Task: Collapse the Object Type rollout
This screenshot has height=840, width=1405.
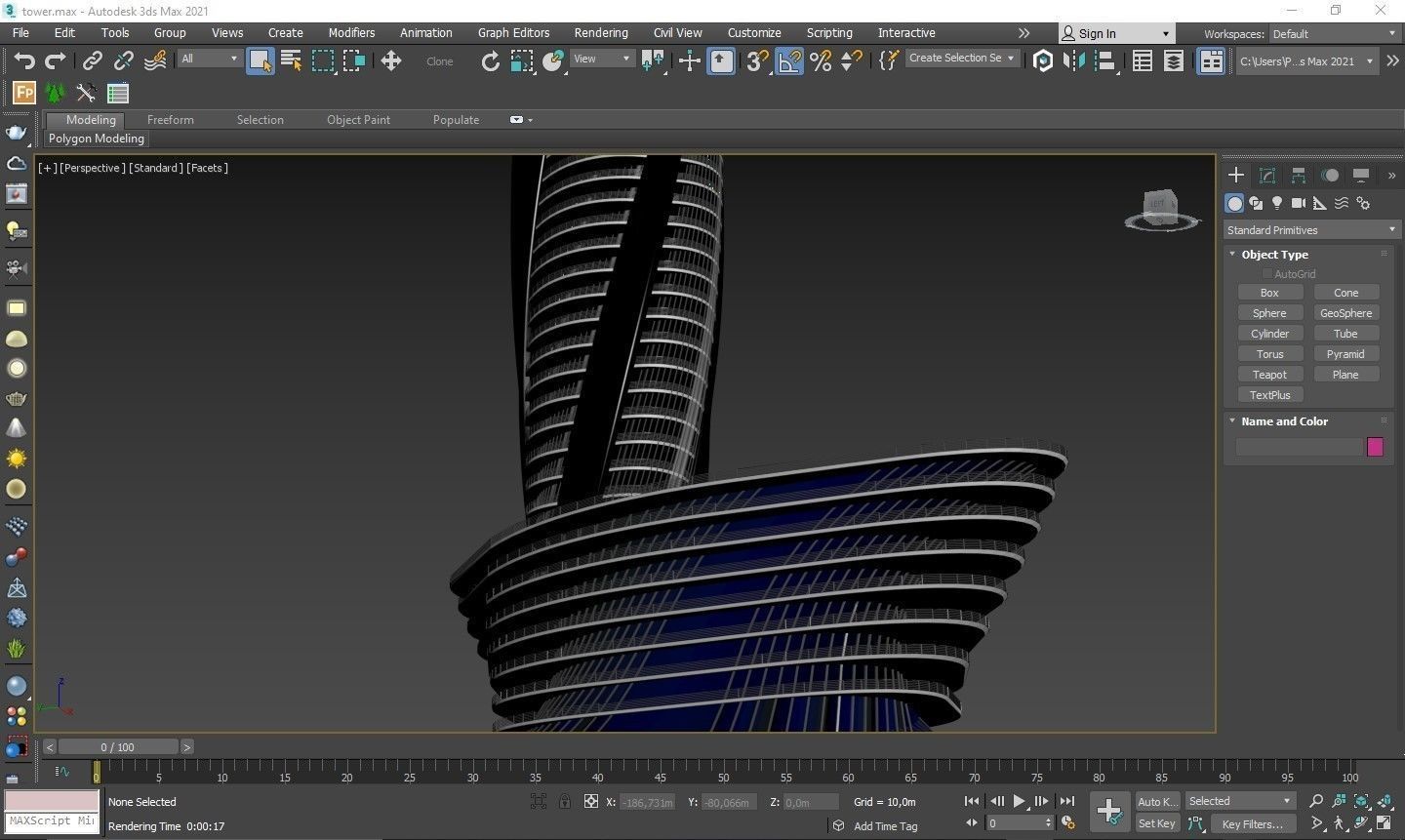Action: 1274,254
